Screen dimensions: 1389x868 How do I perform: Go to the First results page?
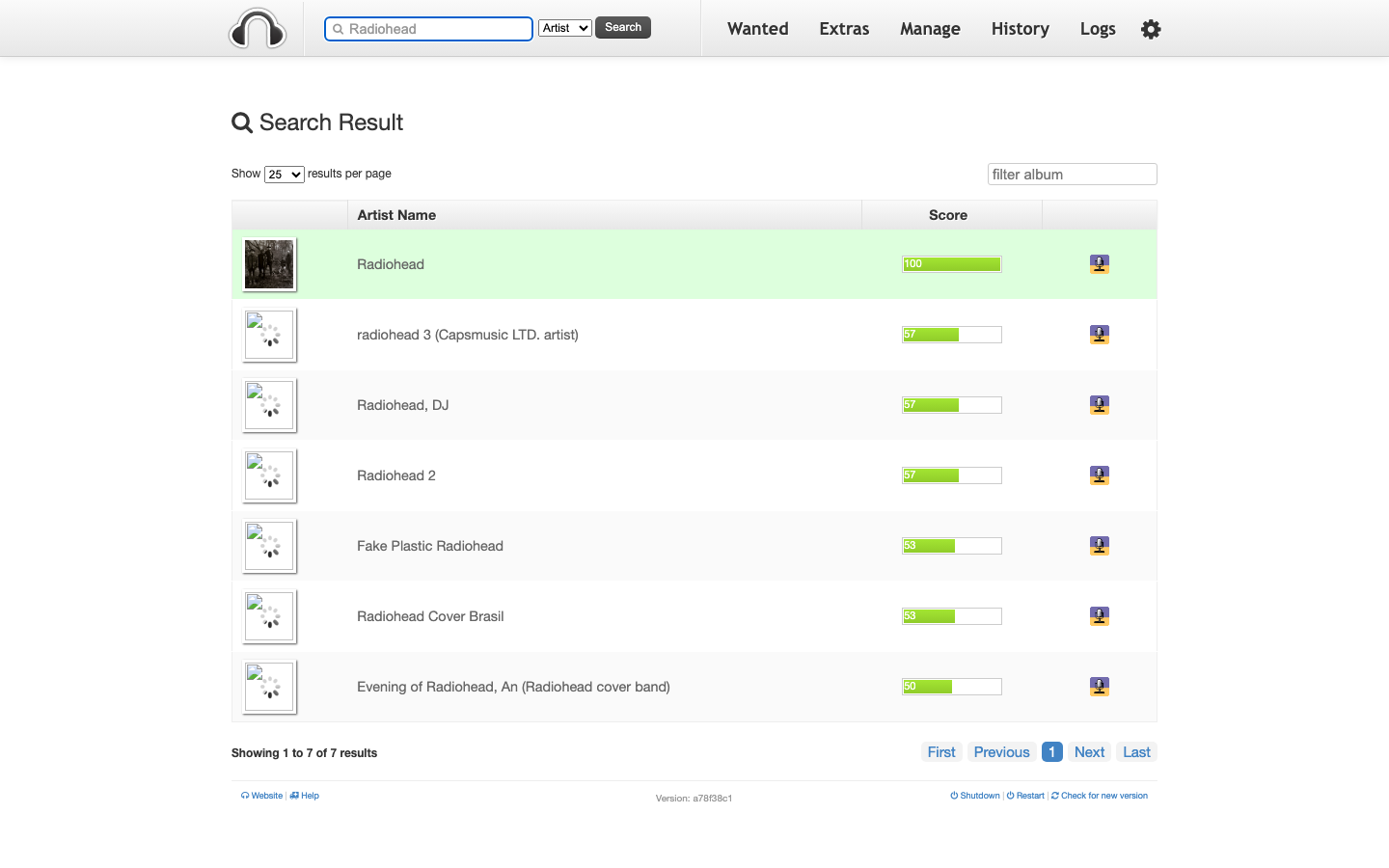(x=941, y=752)
